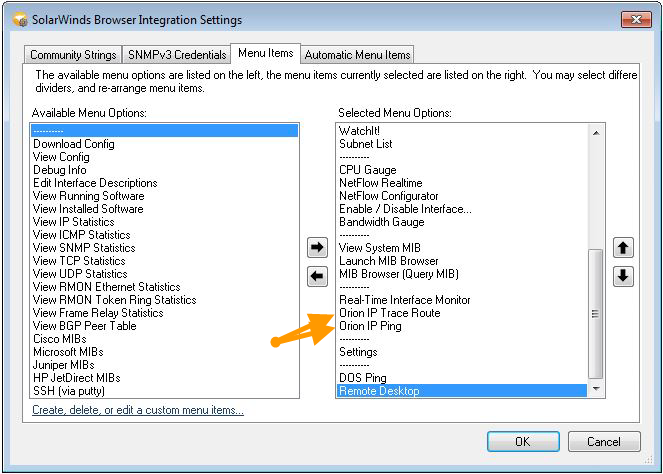Pick View Running Software
The width and height of the screenshot is (663, 474).
coord(165,196)
